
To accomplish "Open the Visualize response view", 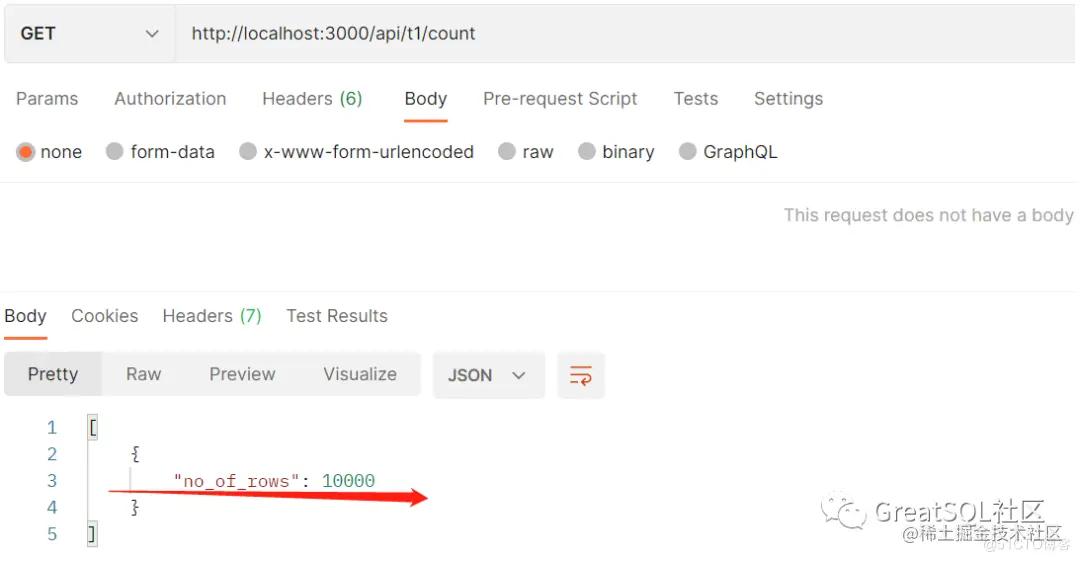I will point(360,374).
